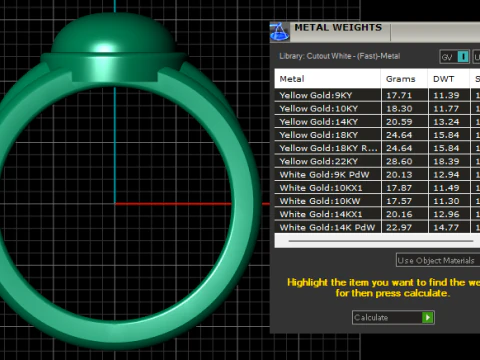Click the 17.71 grams value

pyautogui.click(x=399, y=95)
